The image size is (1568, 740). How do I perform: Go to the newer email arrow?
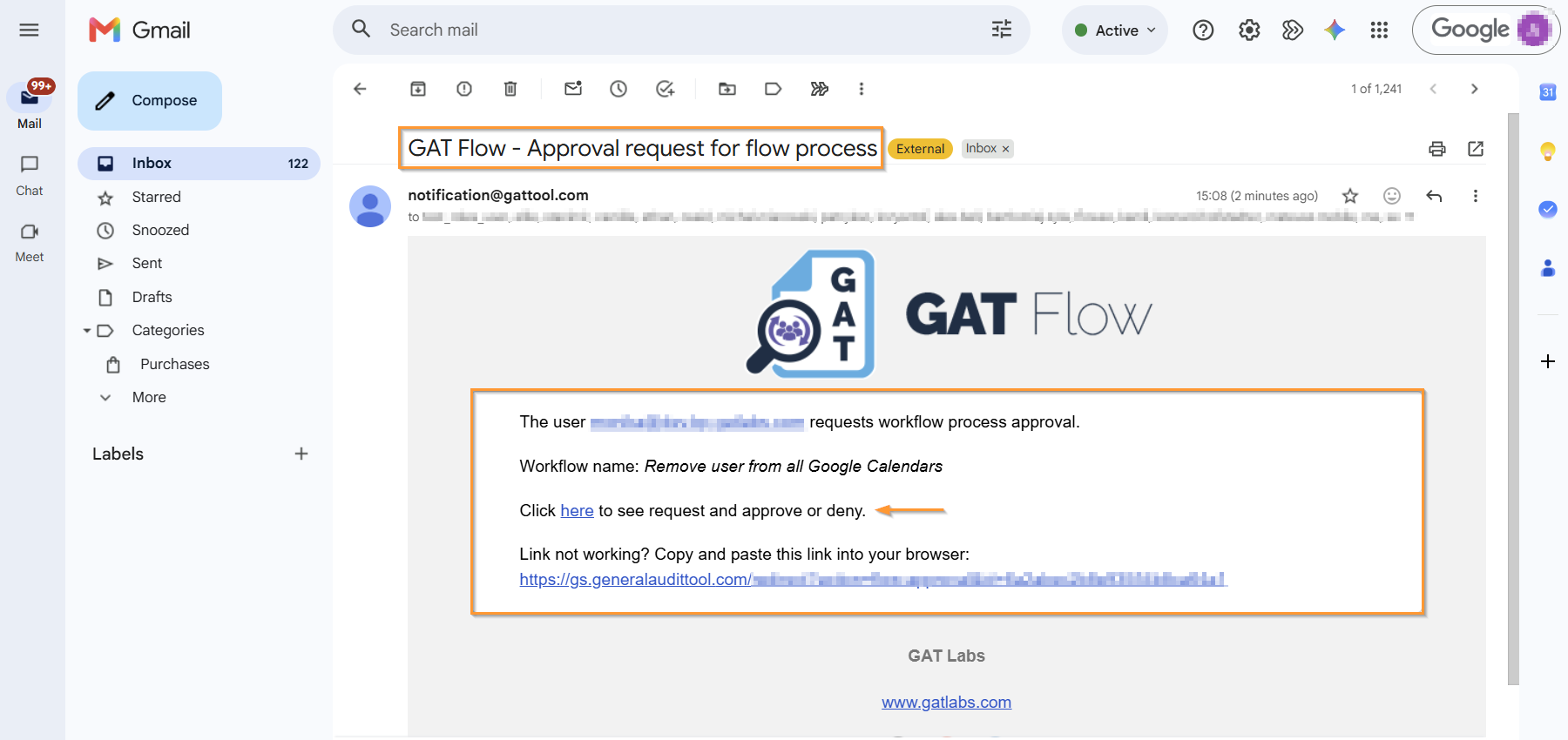click(1433, 89)
